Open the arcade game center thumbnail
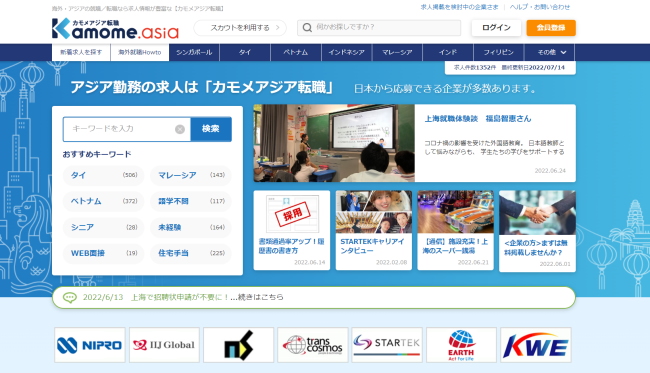The image size is (650, 373). point(455,212)
